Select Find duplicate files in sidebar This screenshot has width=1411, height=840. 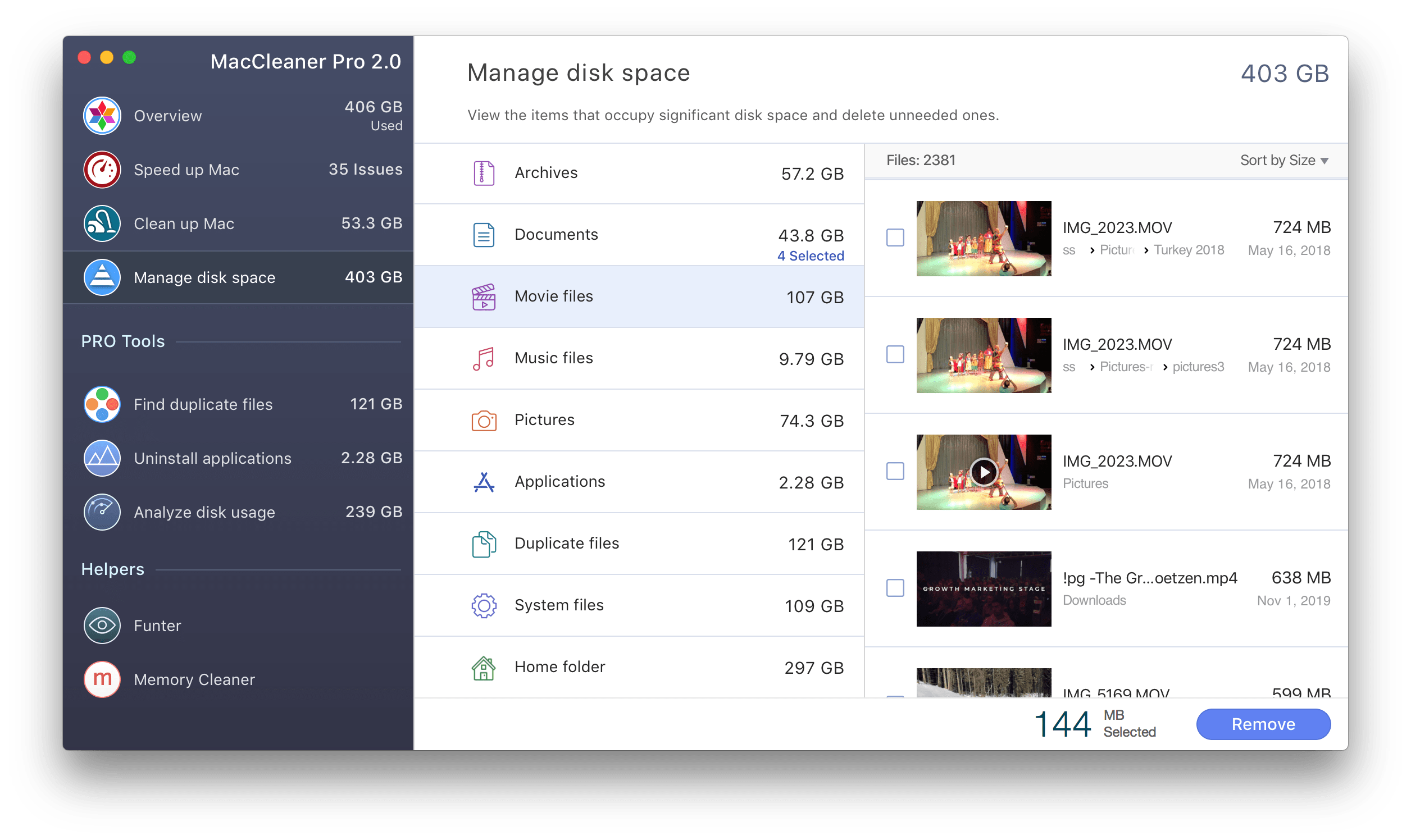pyautogui.click(x=238, y=404)
